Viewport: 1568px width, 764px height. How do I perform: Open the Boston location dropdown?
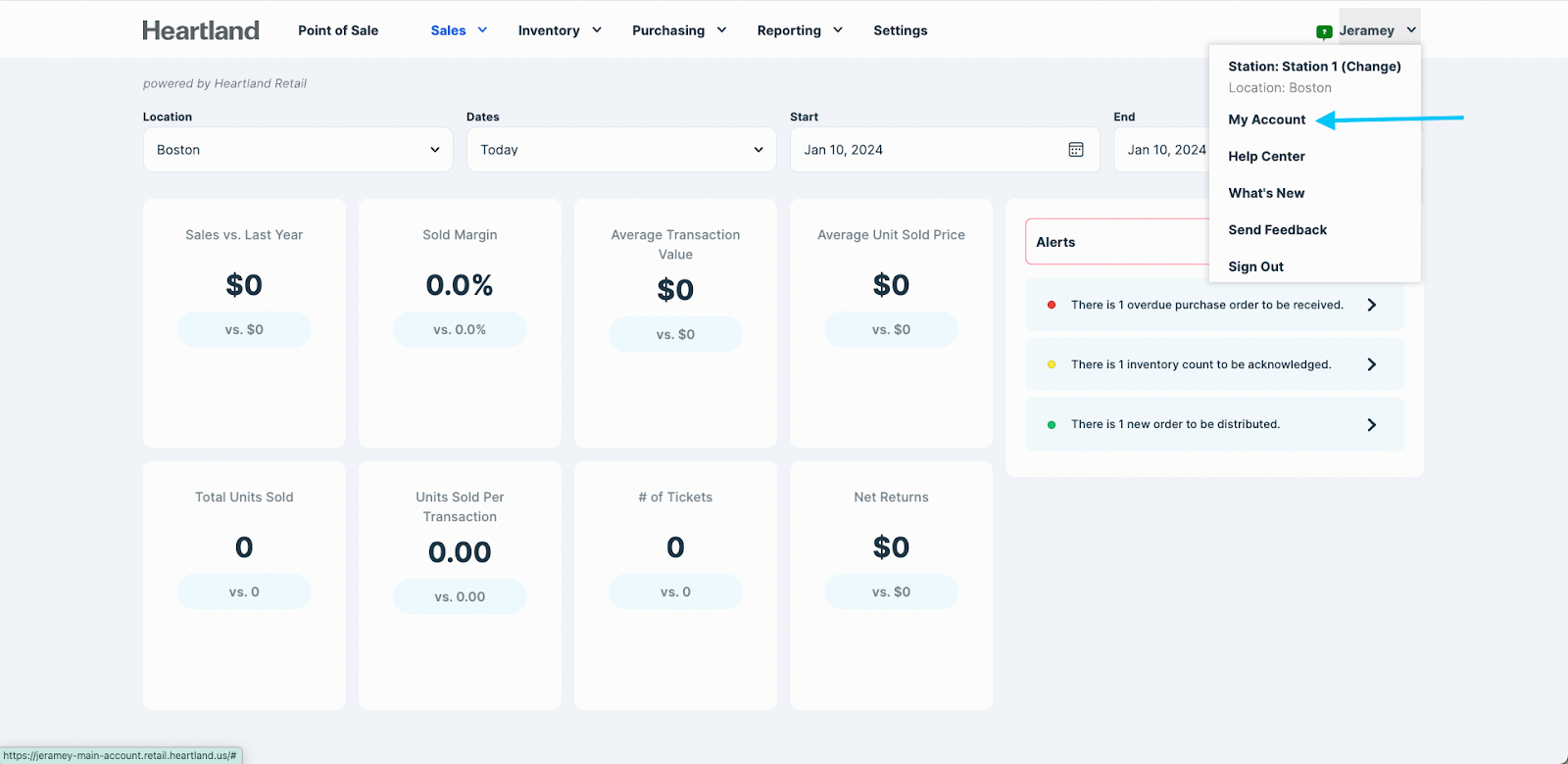(298, 150)
